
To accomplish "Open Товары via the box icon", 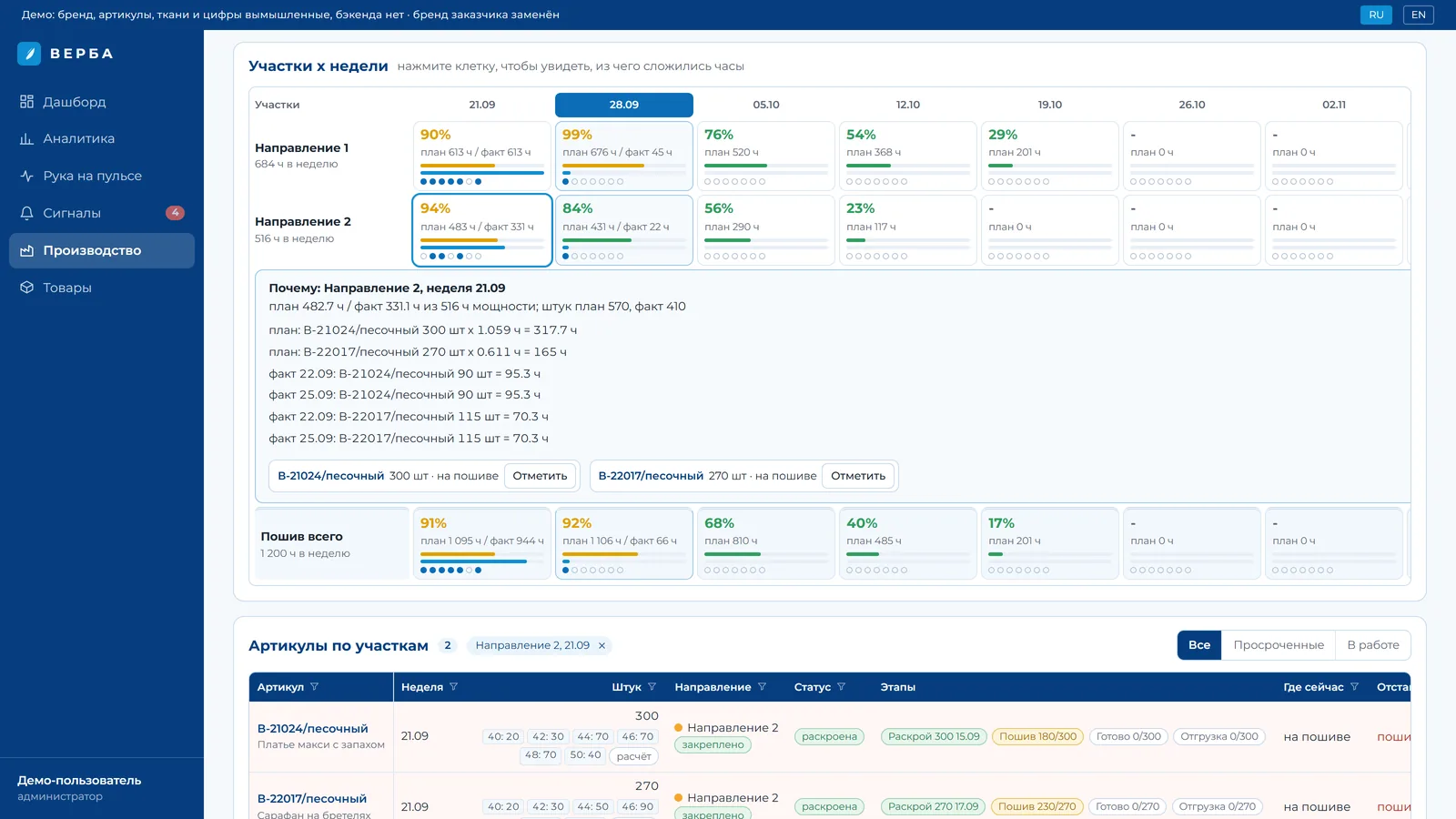I will pos(26,288).
